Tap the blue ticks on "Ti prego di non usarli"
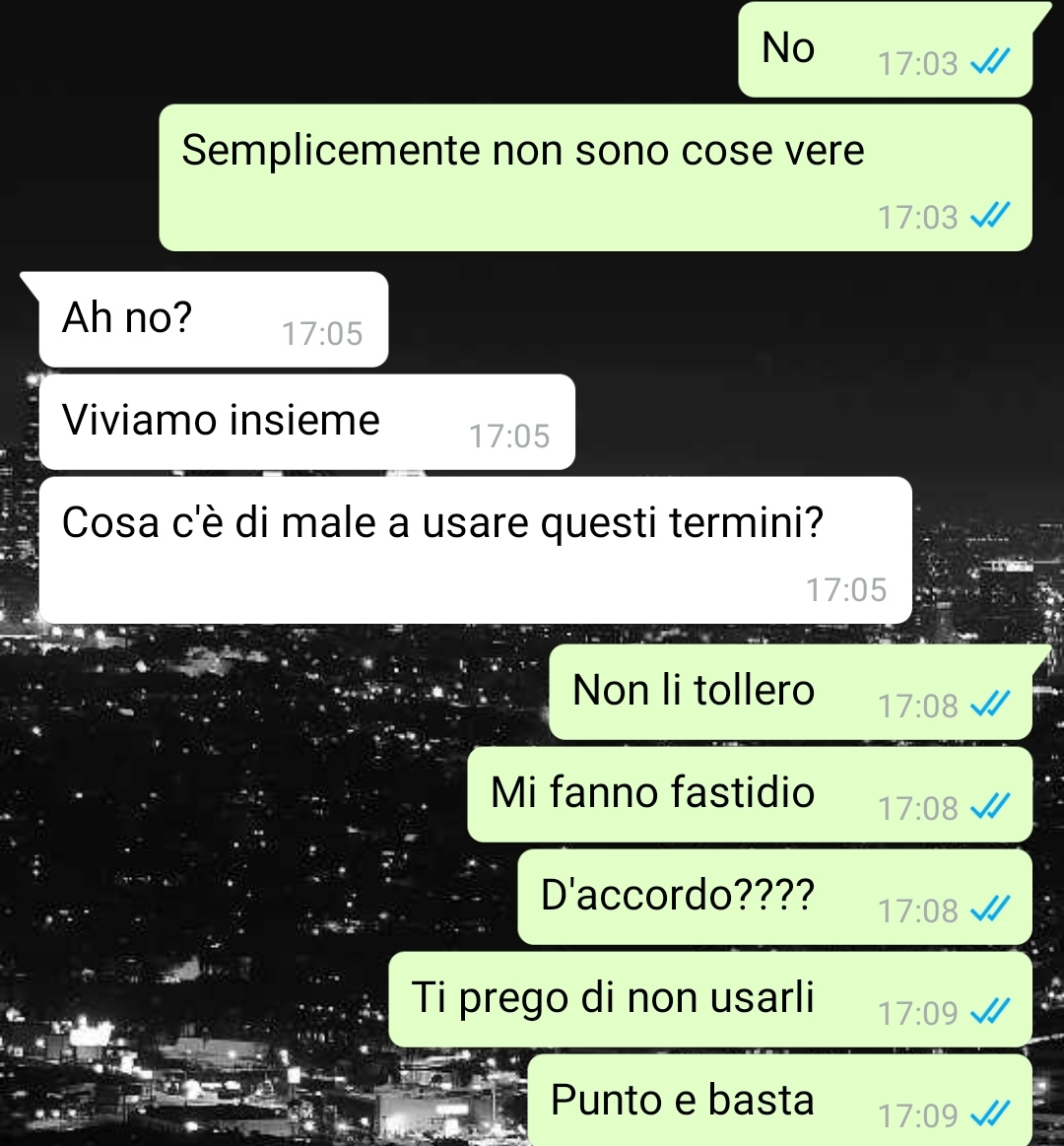Screen dimensions: 1064x1146 [990, 1012]
